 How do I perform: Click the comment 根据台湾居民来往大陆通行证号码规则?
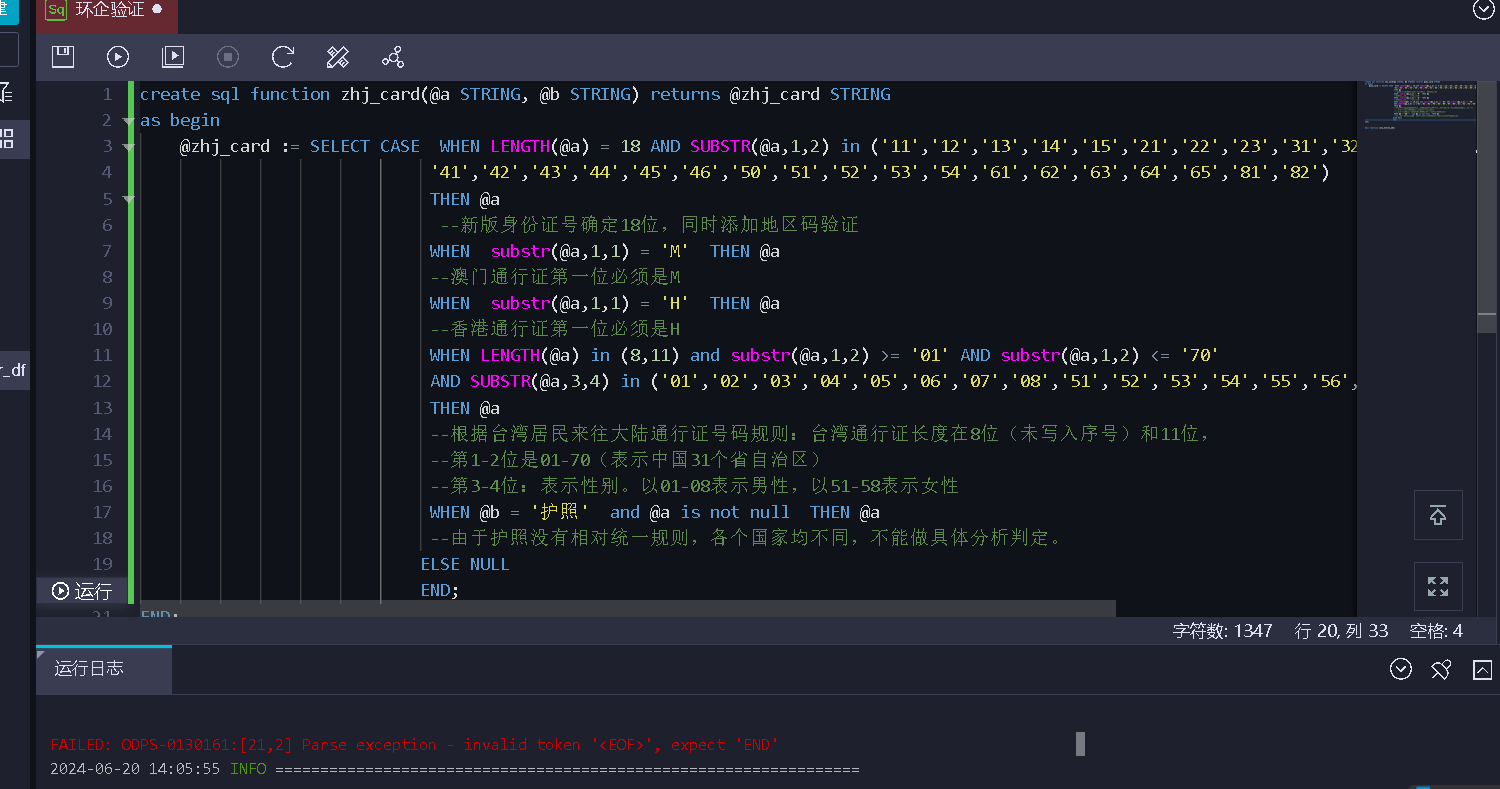pyautogui.click(x=820, y=434)
